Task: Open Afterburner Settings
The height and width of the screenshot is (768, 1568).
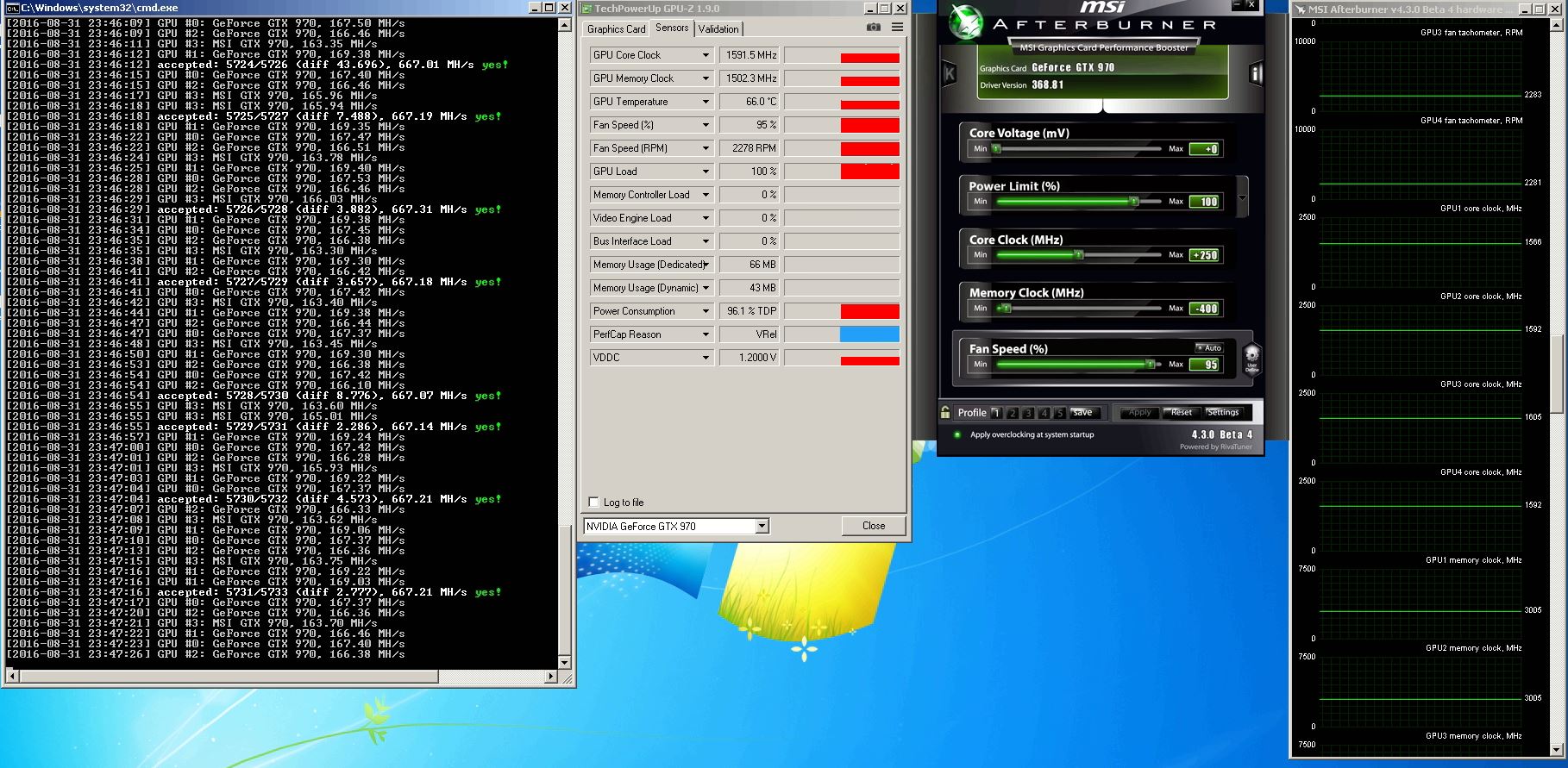Action: click(1222, 413)
